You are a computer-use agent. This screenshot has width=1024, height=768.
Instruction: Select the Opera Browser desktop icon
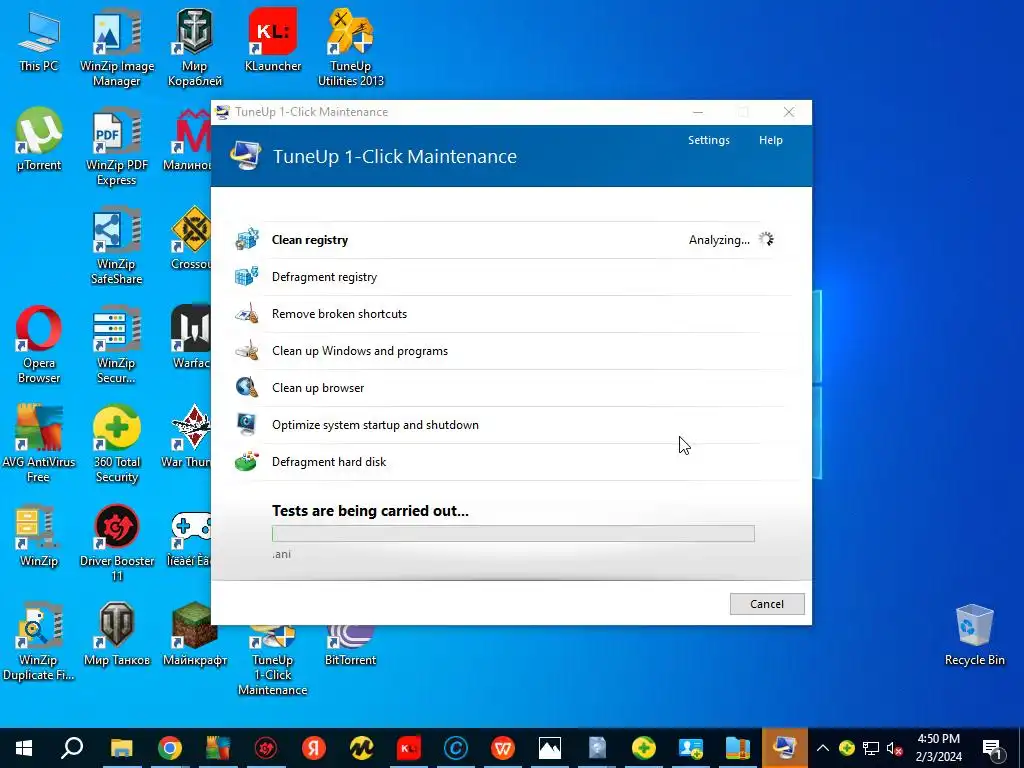39,345
